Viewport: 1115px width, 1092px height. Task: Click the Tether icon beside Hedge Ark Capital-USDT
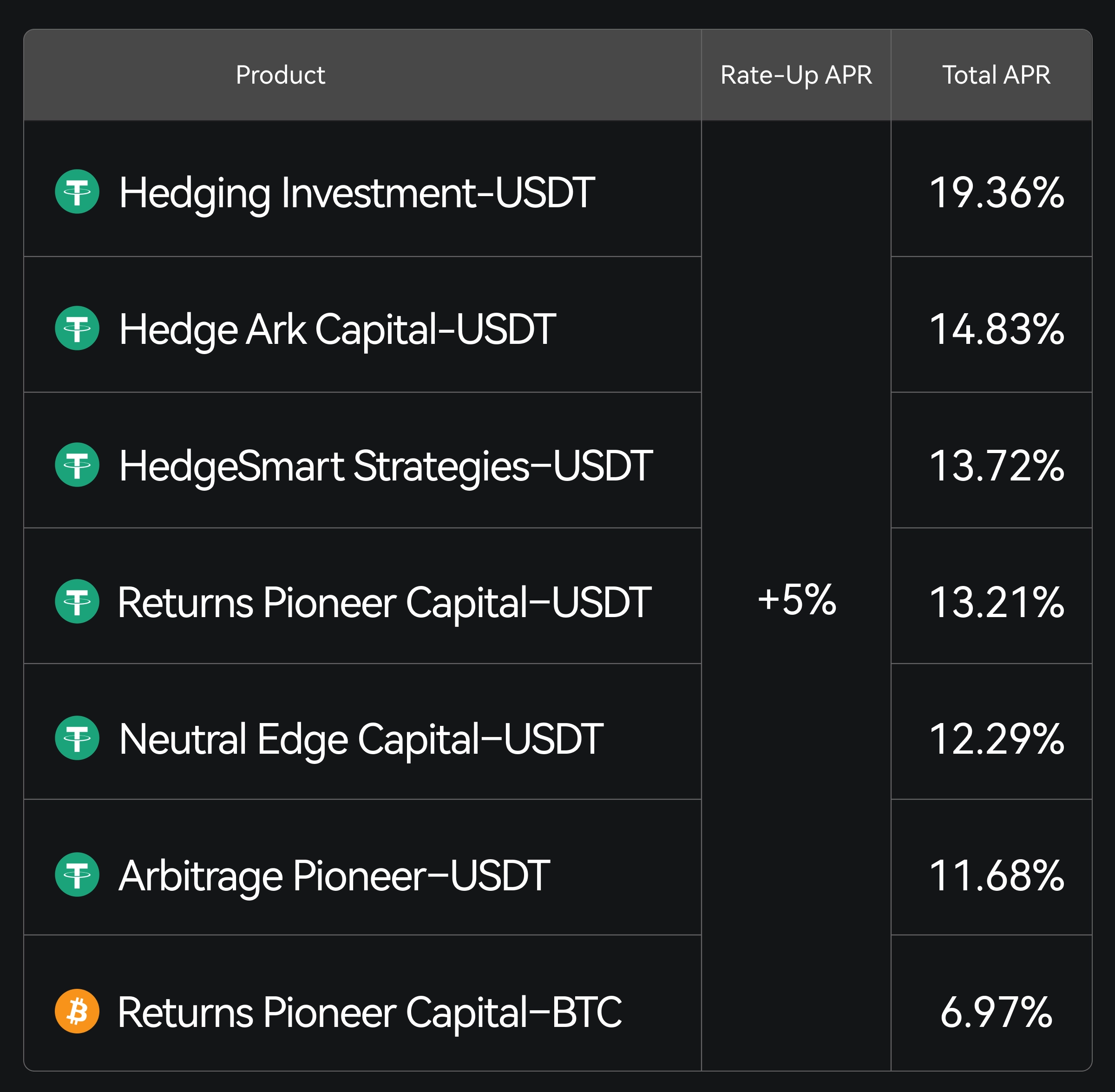tap(77, 328)
